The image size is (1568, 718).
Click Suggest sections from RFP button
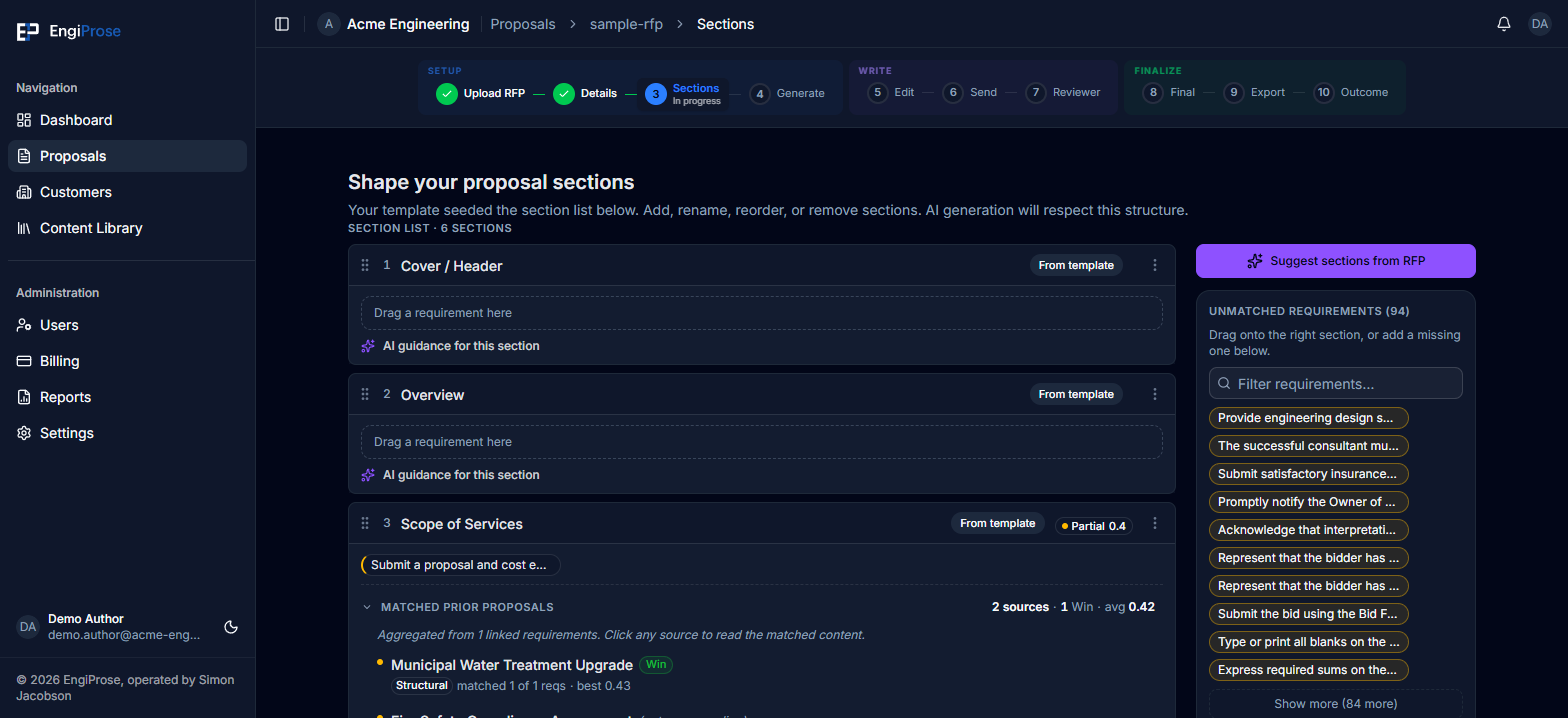coord(1336,261)
